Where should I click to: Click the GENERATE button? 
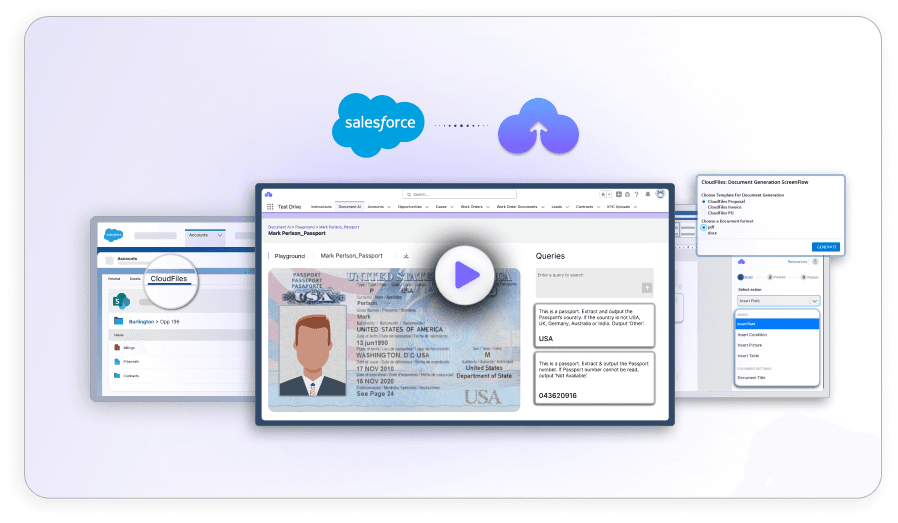coord(826,247)
